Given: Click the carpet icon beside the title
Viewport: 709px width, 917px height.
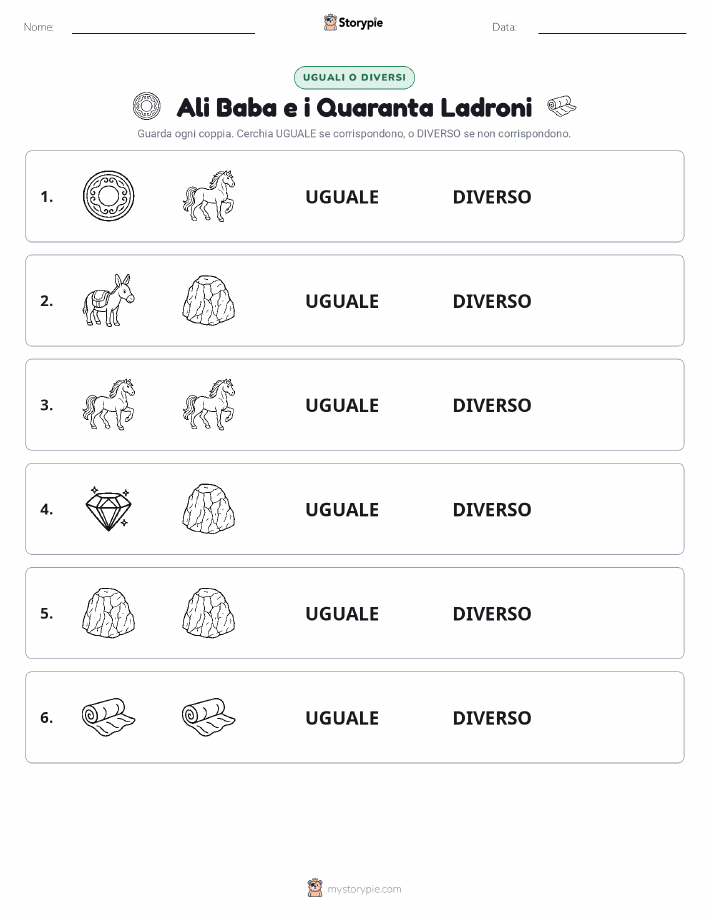Looking at the screenshot, I should 561,106.
